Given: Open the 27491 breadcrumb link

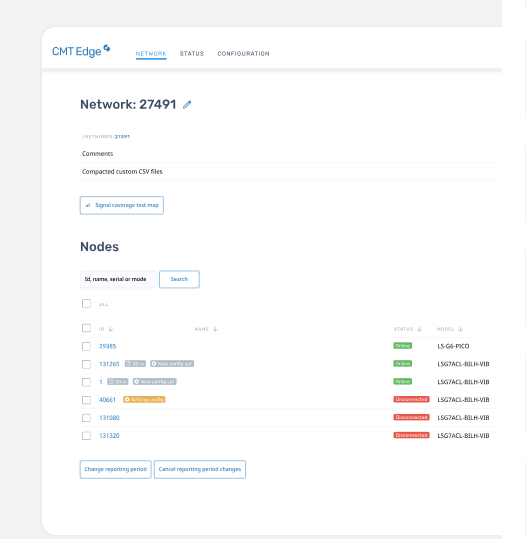Looking at the screenshot, I should [122, 136].
